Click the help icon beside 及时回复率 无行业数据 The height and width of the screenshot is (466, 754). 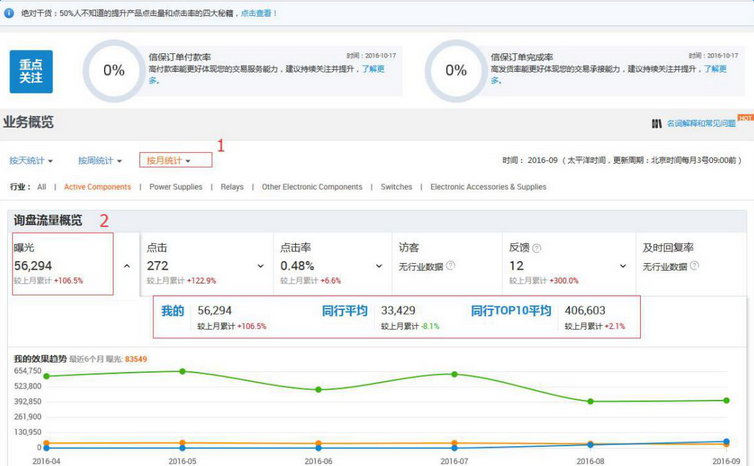[x=692, y=266]
